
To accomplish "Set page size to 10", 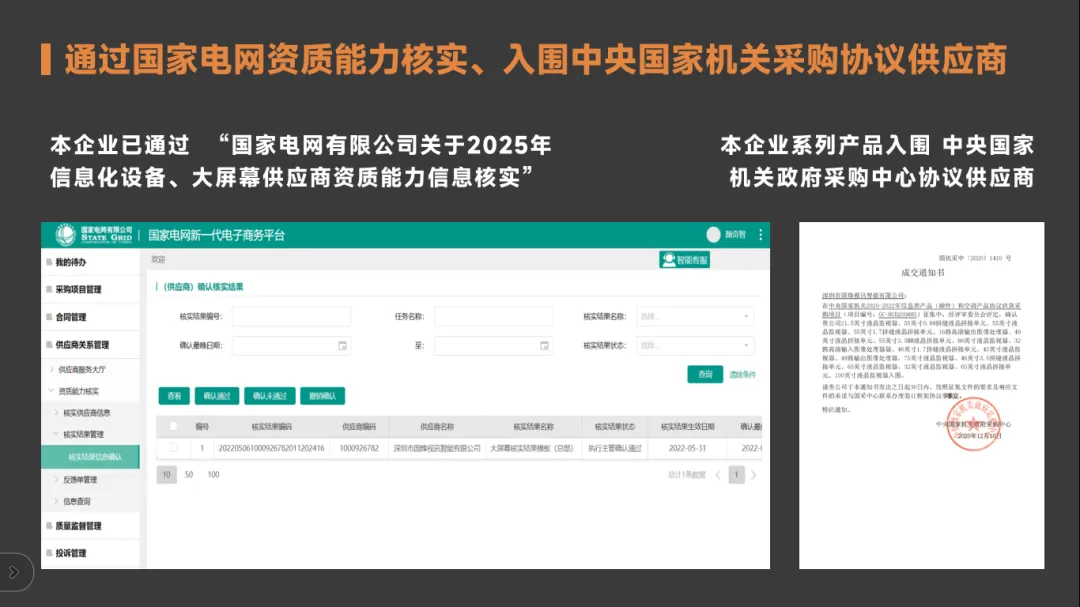I will coord(167,475).
